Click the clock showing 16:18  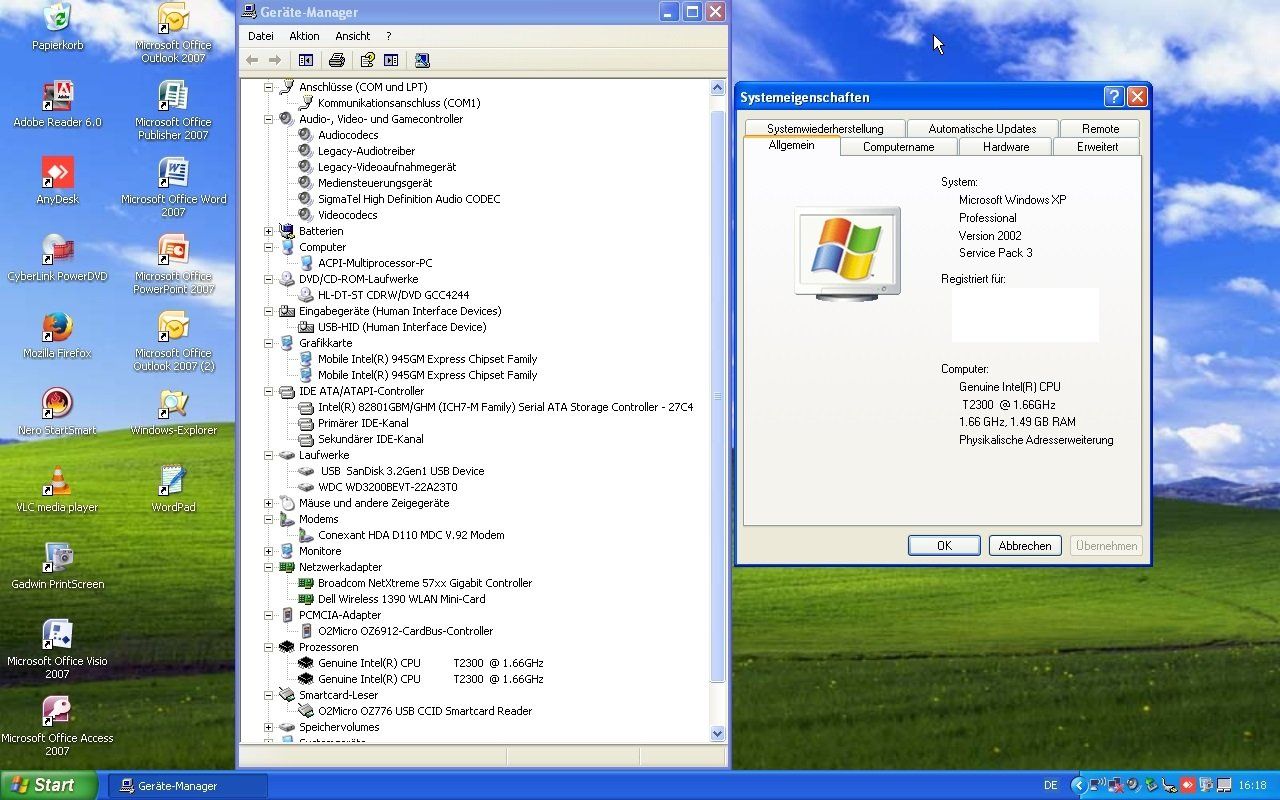click(1252, 786)
